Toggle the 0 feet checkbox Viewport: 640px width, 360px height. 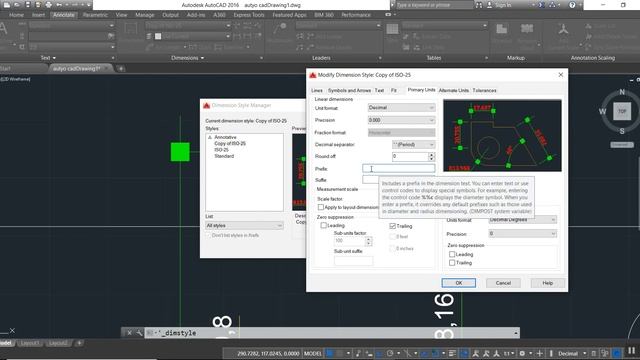[393, 236]
